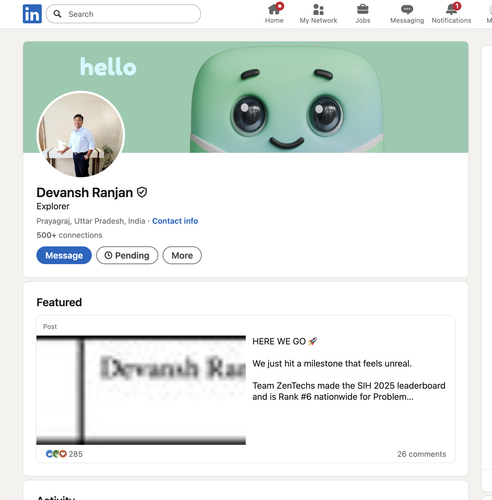The image size is (492, 500).
Task: Click the Explorer headline text
Action: [53, 206]
